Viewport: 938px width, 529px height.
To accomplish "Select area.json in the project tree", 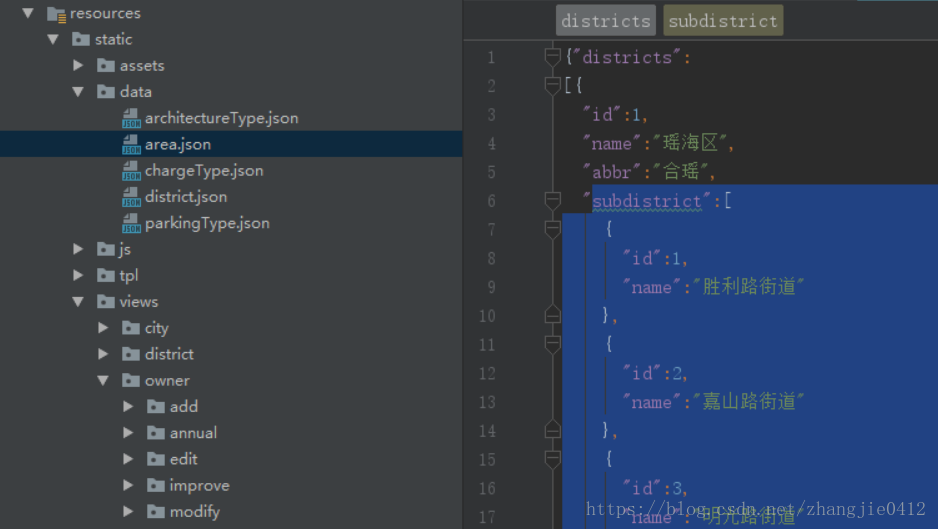I will coord(178,144).
